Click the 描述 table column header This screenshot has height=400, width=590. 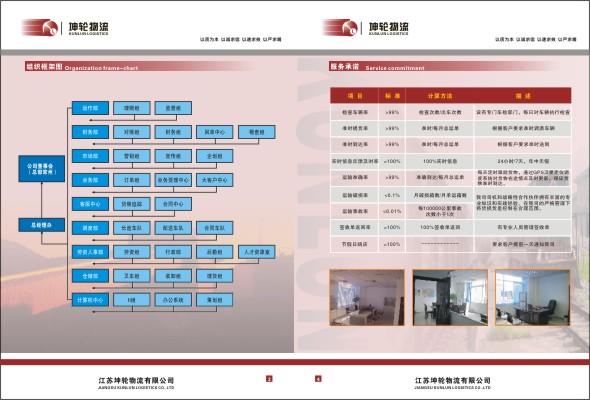pyautogui.click(x=523, y=96)
